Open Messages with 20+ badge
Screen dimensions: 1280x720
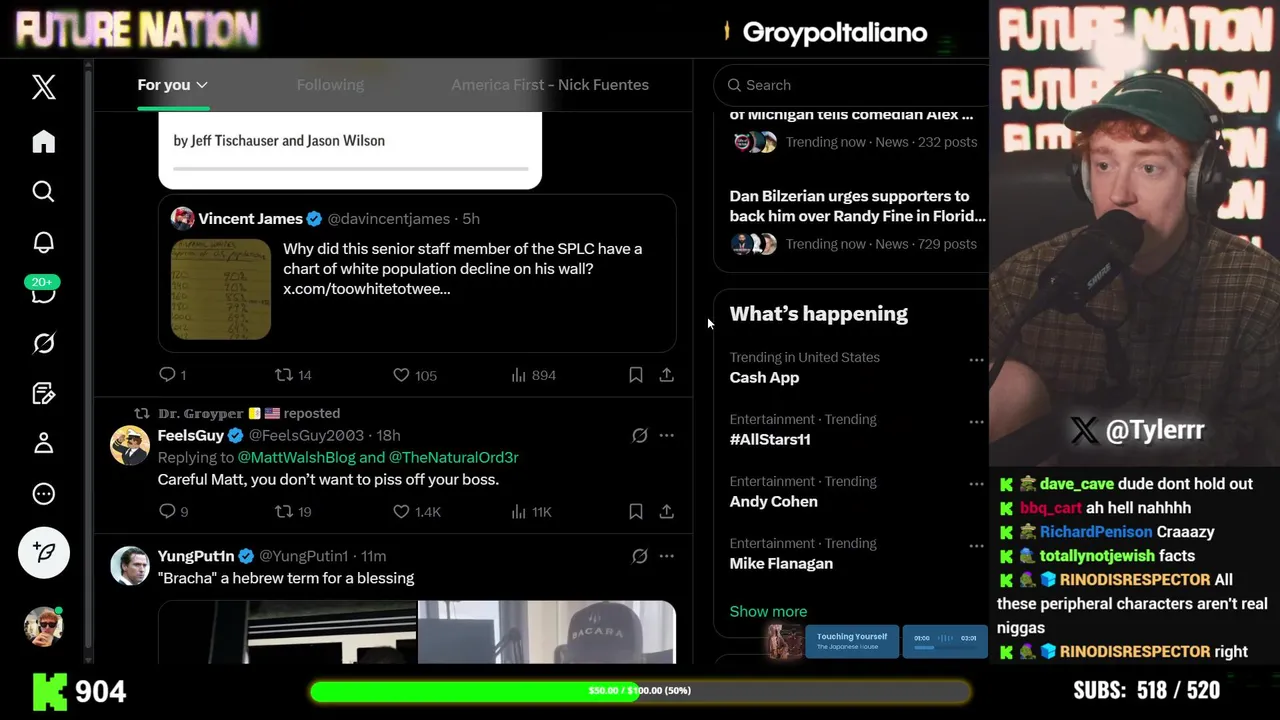(43, 291)
